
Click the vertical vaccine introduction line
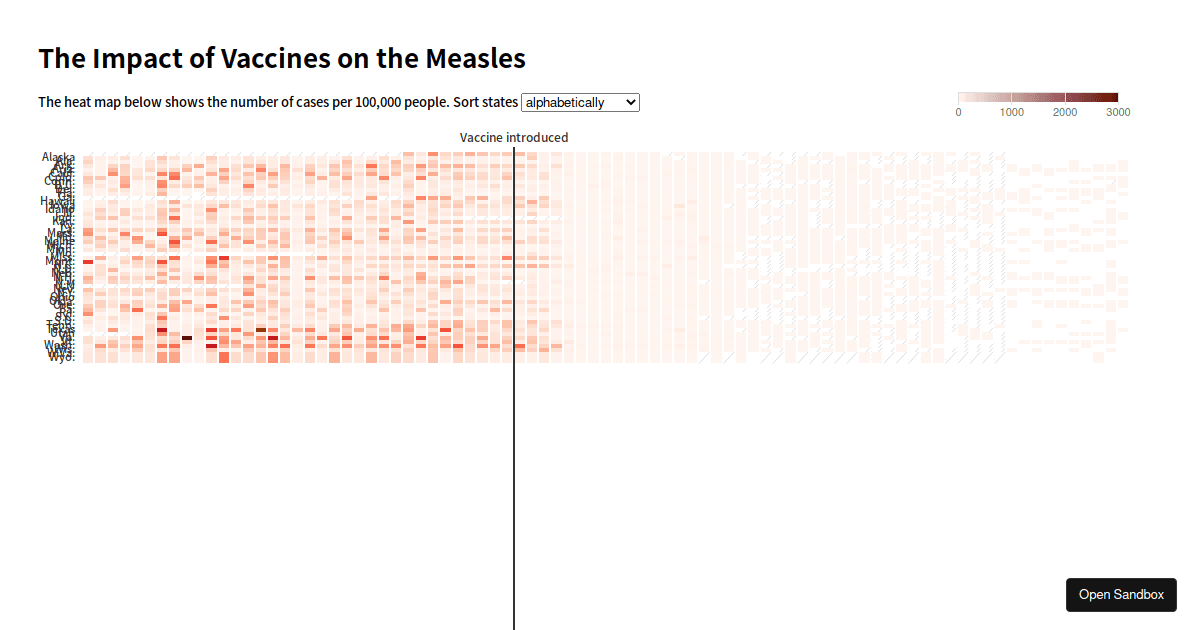click(x=513, y=400)
